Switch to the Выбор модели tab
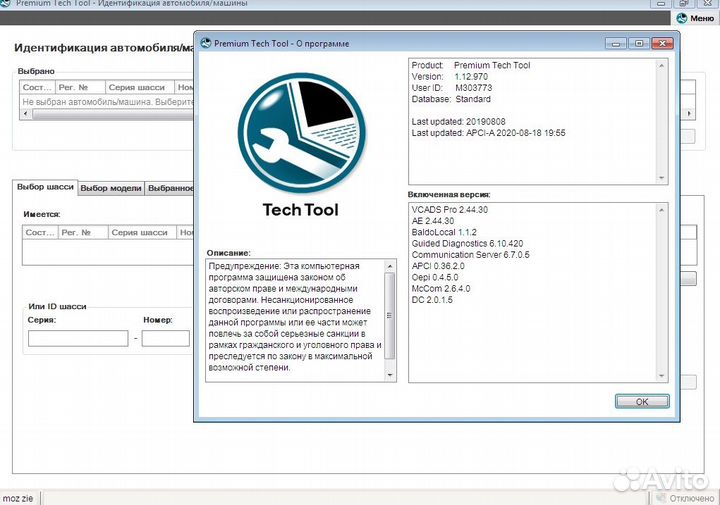Viewport: 720px width, 505px height. 110,187
